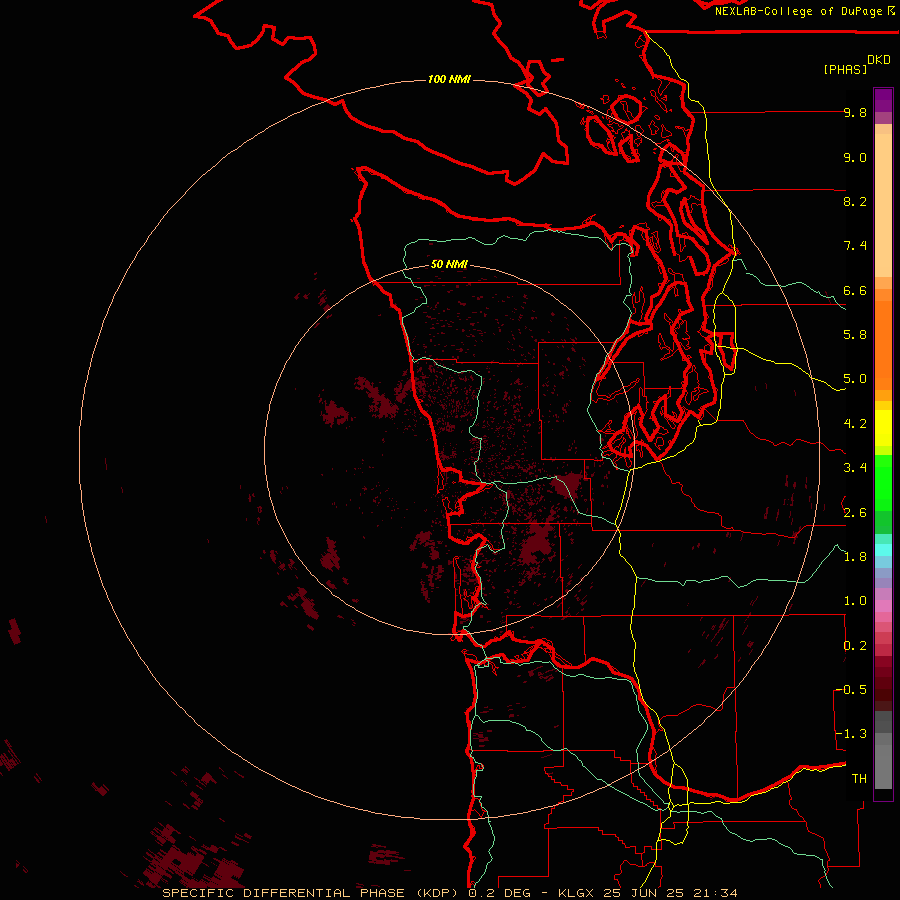
Task: Select the -1.3 scale value
Action: click(851, 734)
